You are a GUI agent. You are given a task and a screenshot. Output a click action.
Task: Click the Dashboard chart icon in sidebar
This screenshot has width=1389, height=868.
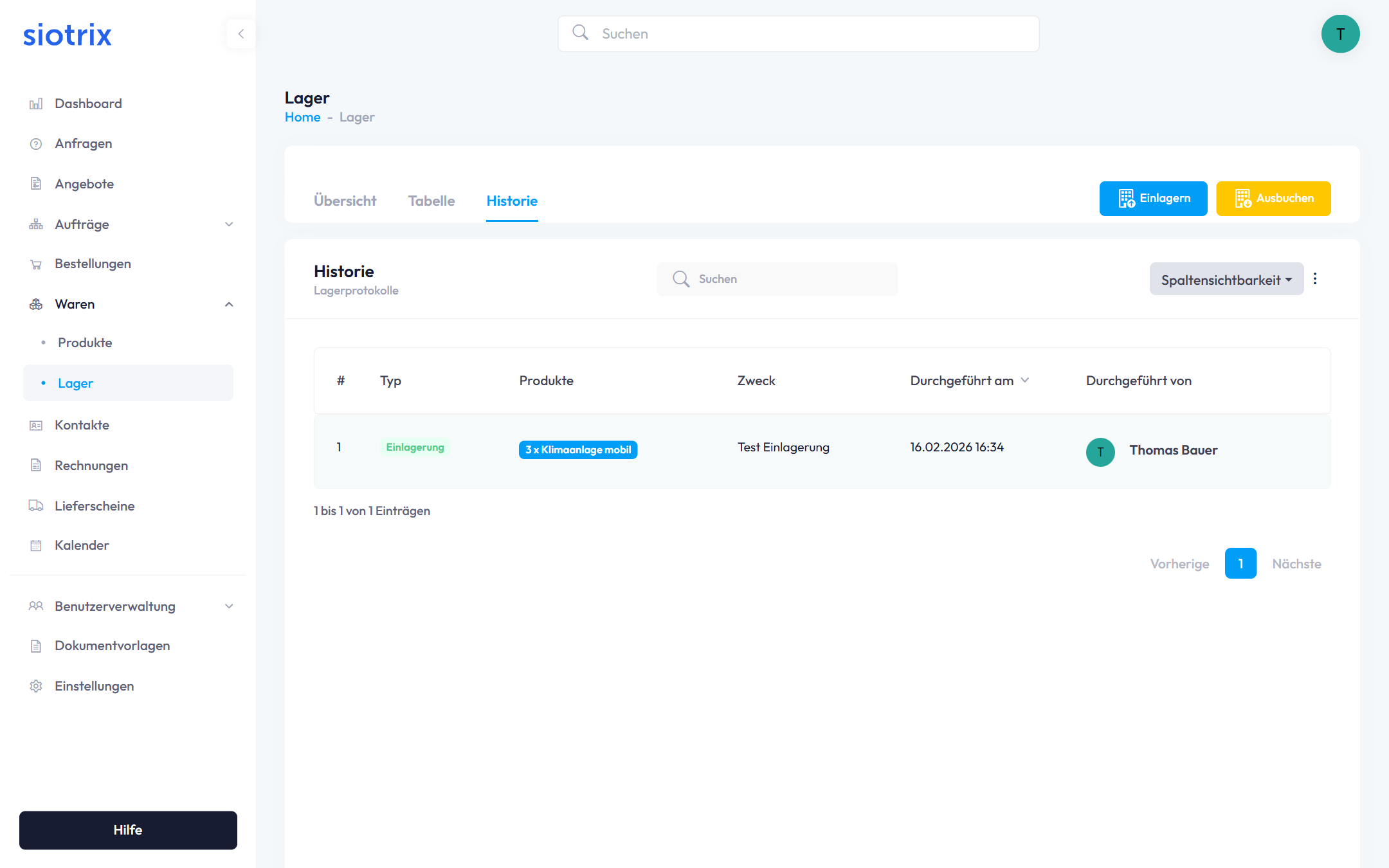36,104
